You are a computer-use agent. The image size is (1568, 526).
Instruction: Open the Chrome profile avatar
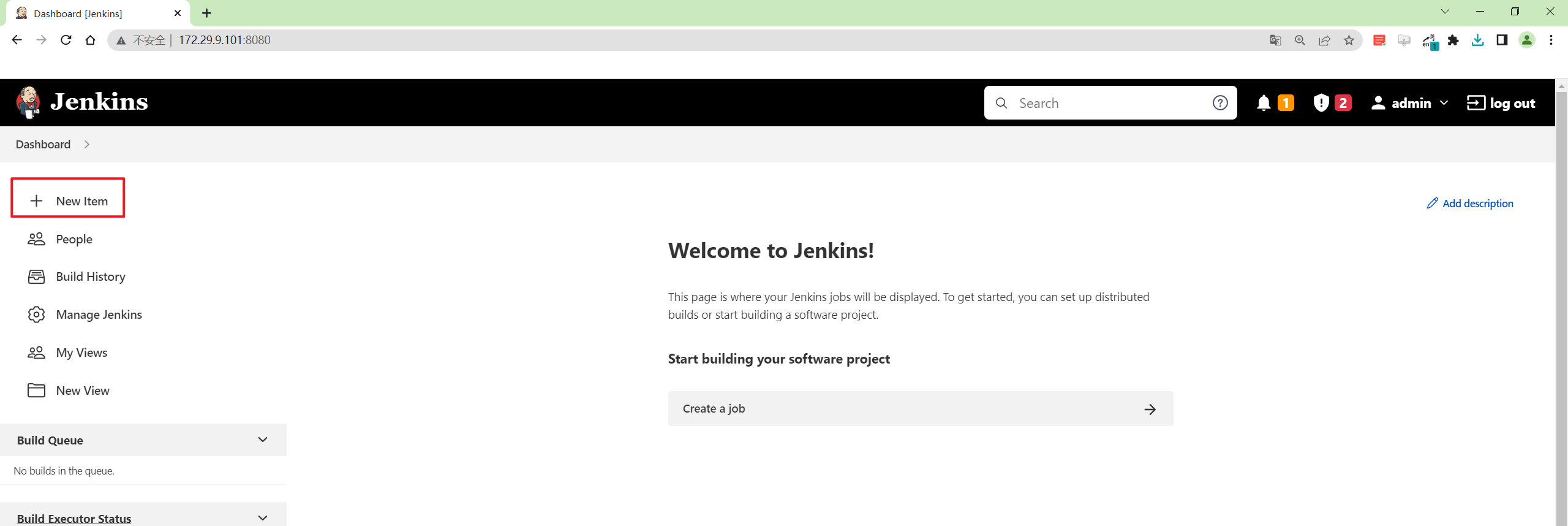pyautogui.click(x=1526, y=40)
